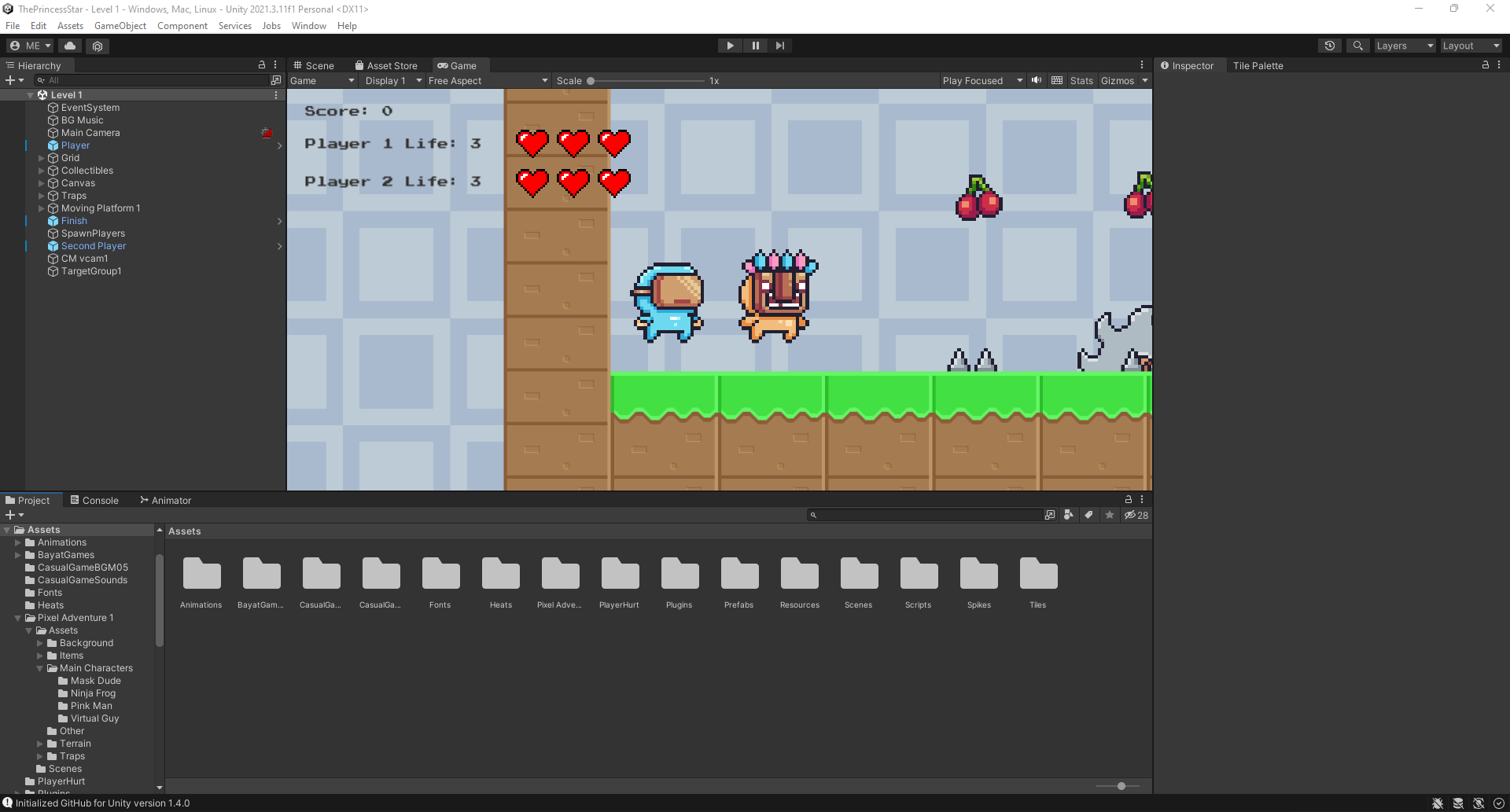
Task: Open the Play Focused dropdown
Action: coord(982,80)
